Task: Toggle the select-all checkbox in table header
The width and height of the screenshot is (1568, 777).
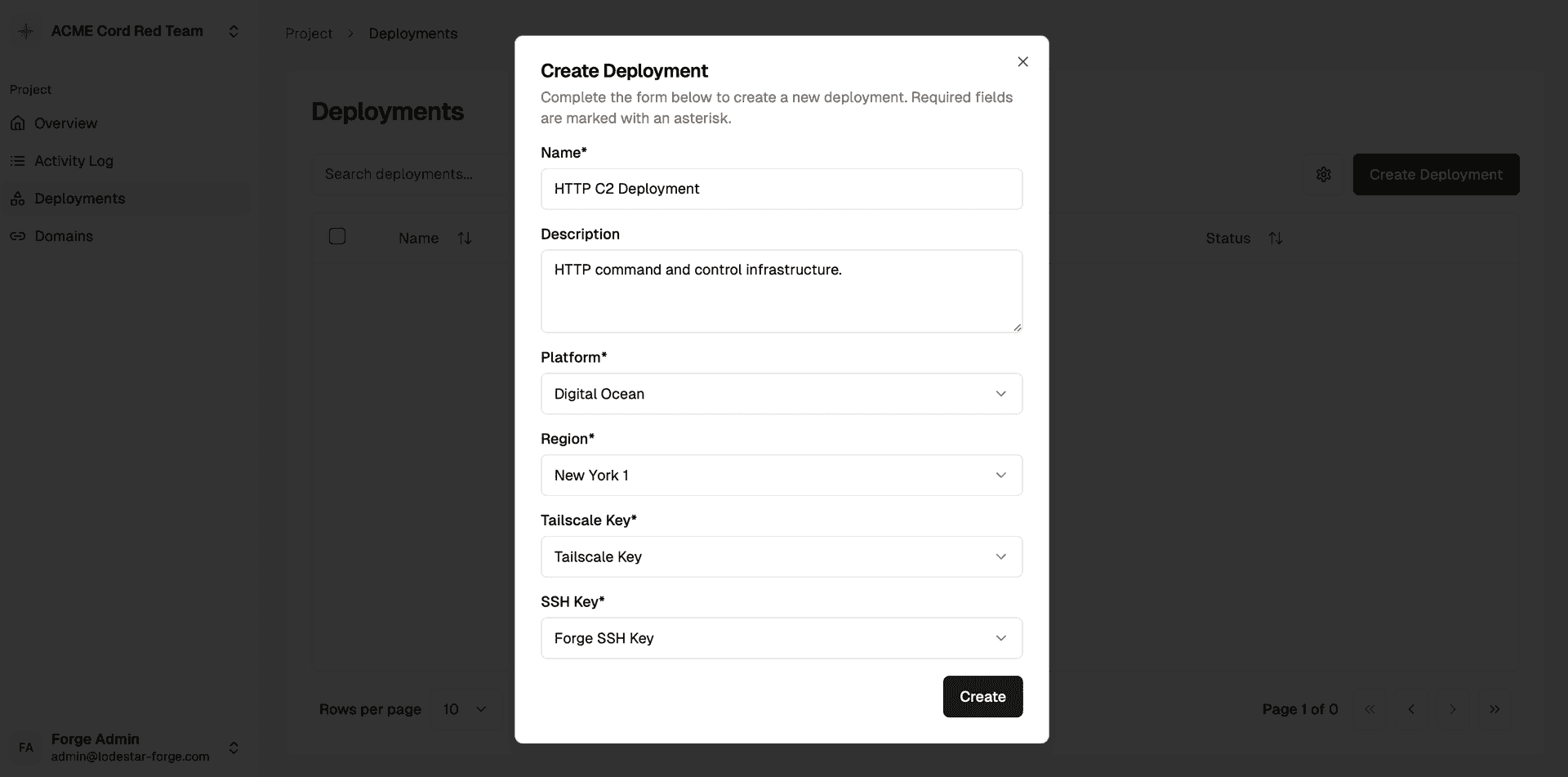Action: [337, 236]
